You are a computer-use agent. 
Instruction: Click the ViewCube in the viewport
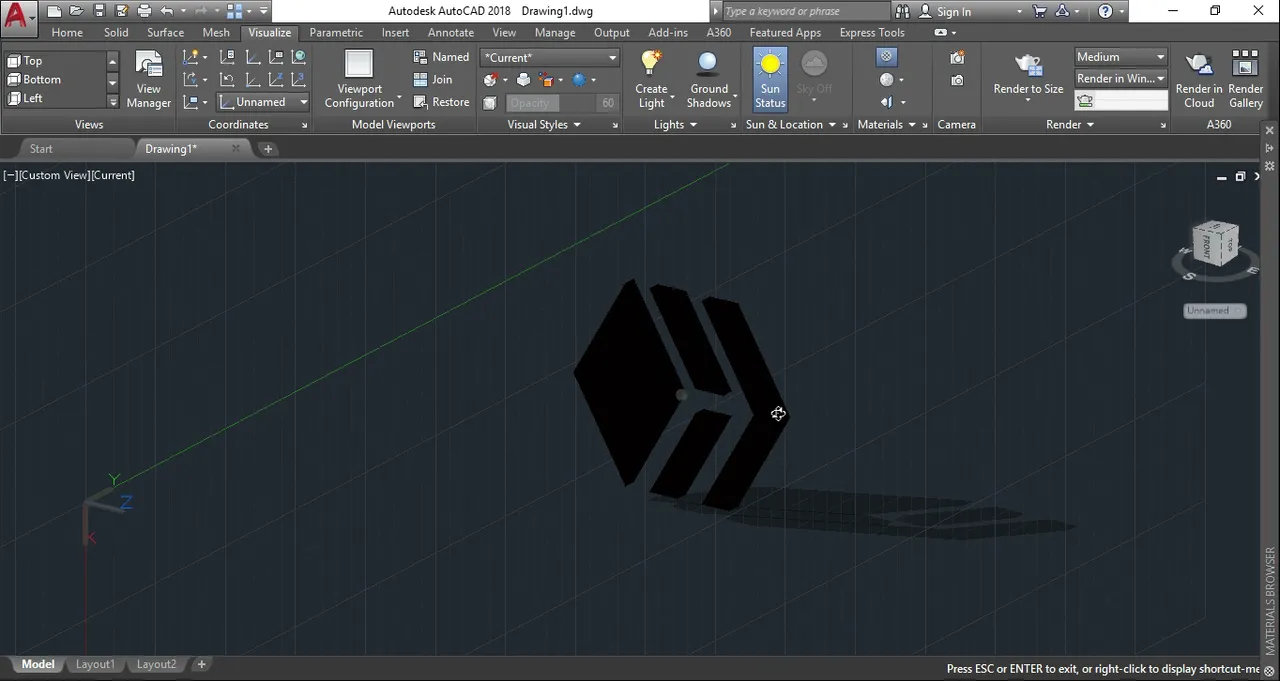(1215, 245)
